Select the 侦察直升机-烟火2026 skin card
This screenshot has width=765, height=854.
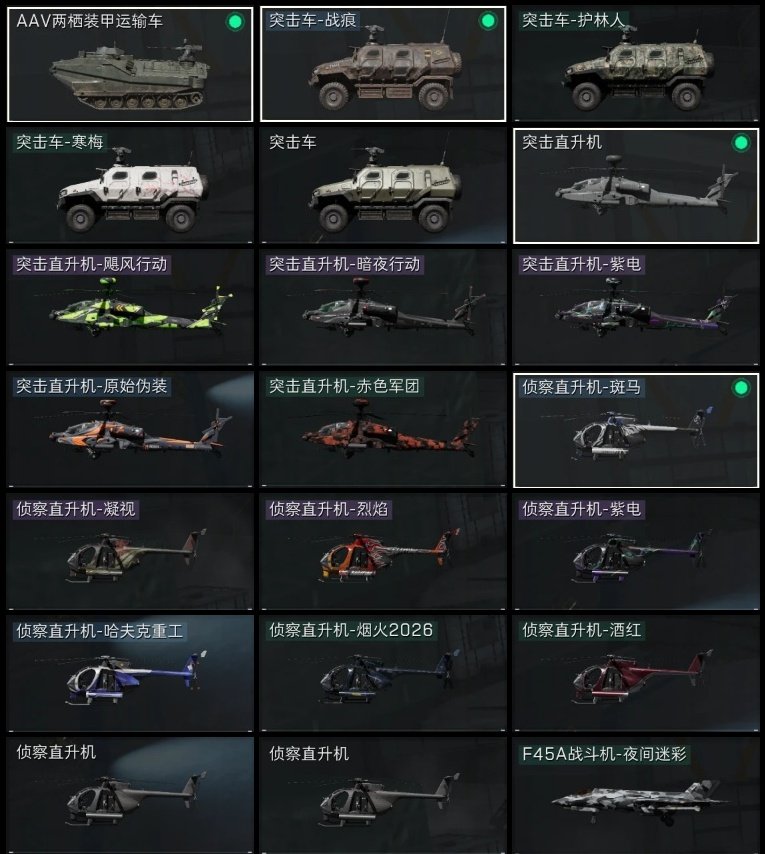click(383, 674)
